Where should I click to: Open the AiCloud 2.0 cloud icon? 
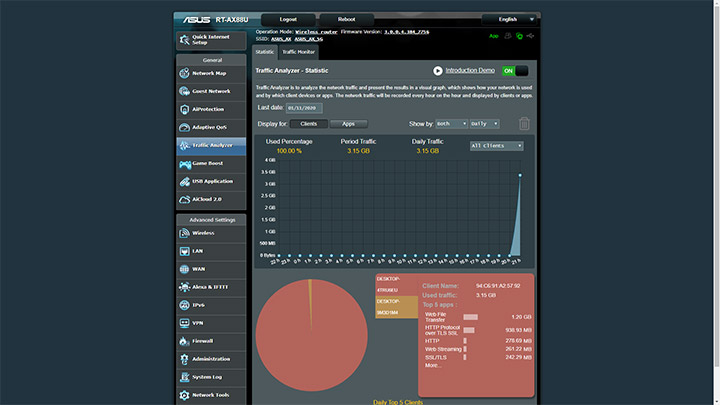coord(185,199)
